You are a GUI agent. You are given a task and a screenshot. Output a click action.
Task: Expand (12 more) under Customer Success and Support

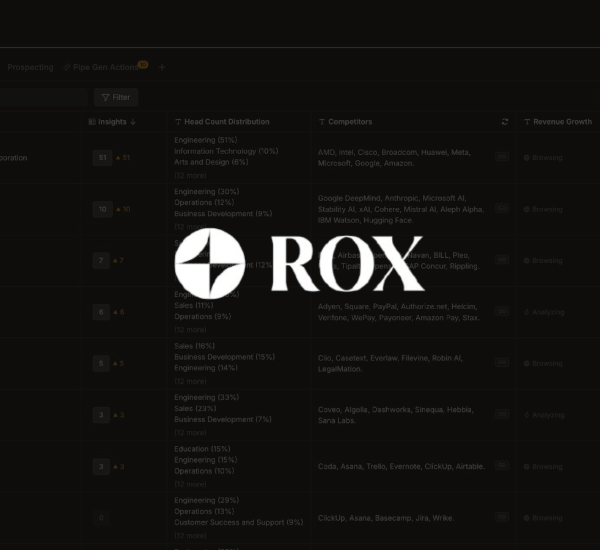pyautogui.click(x=190, y=536)
